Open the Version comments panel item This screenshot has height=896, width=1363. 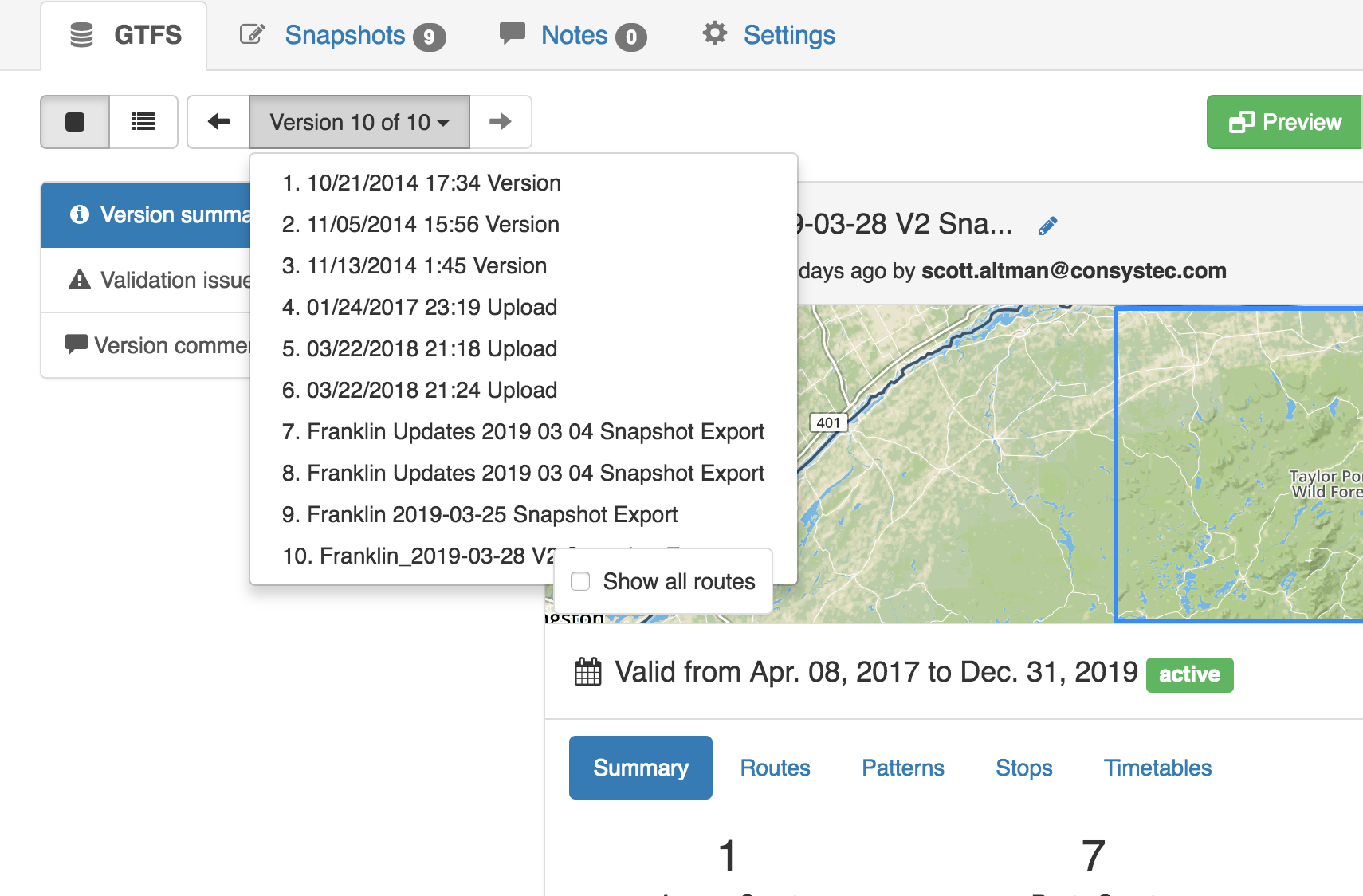pyautogui.click(x=146, y=345)
